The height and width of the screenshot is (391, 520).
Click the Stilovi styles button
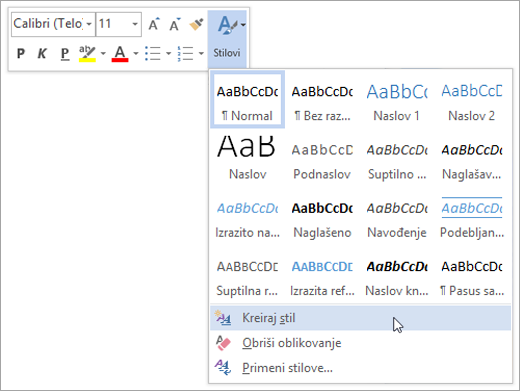click(227, 39)
